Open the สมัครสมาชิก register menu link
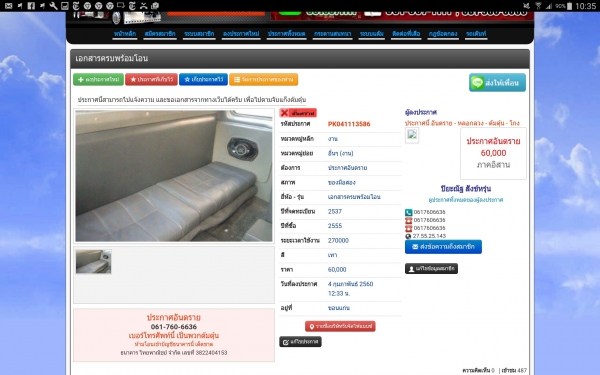This screenshot has height=375, width=600. (160, 34)
